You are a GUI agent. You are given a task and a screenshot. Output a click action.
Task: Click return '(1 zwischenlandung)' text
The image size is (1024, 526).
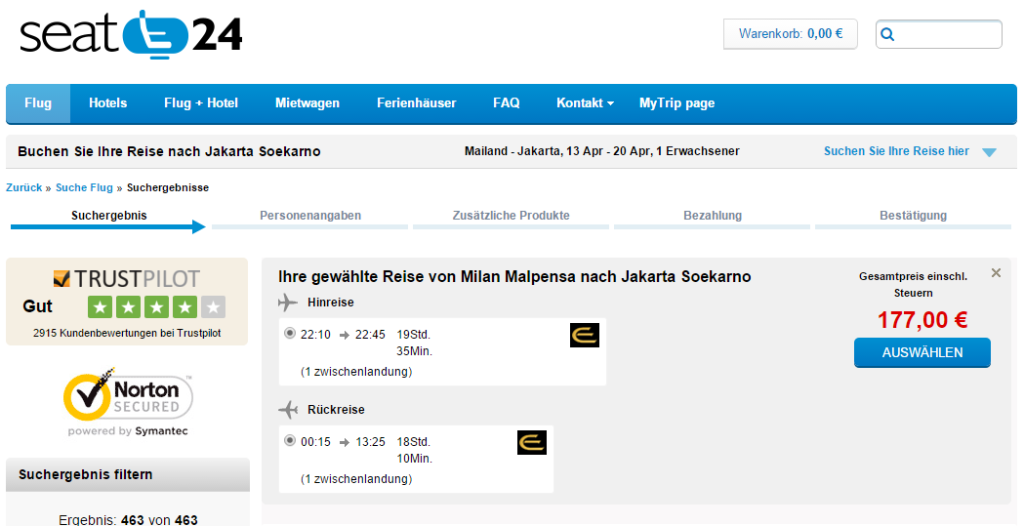click(x=357, y=479)
